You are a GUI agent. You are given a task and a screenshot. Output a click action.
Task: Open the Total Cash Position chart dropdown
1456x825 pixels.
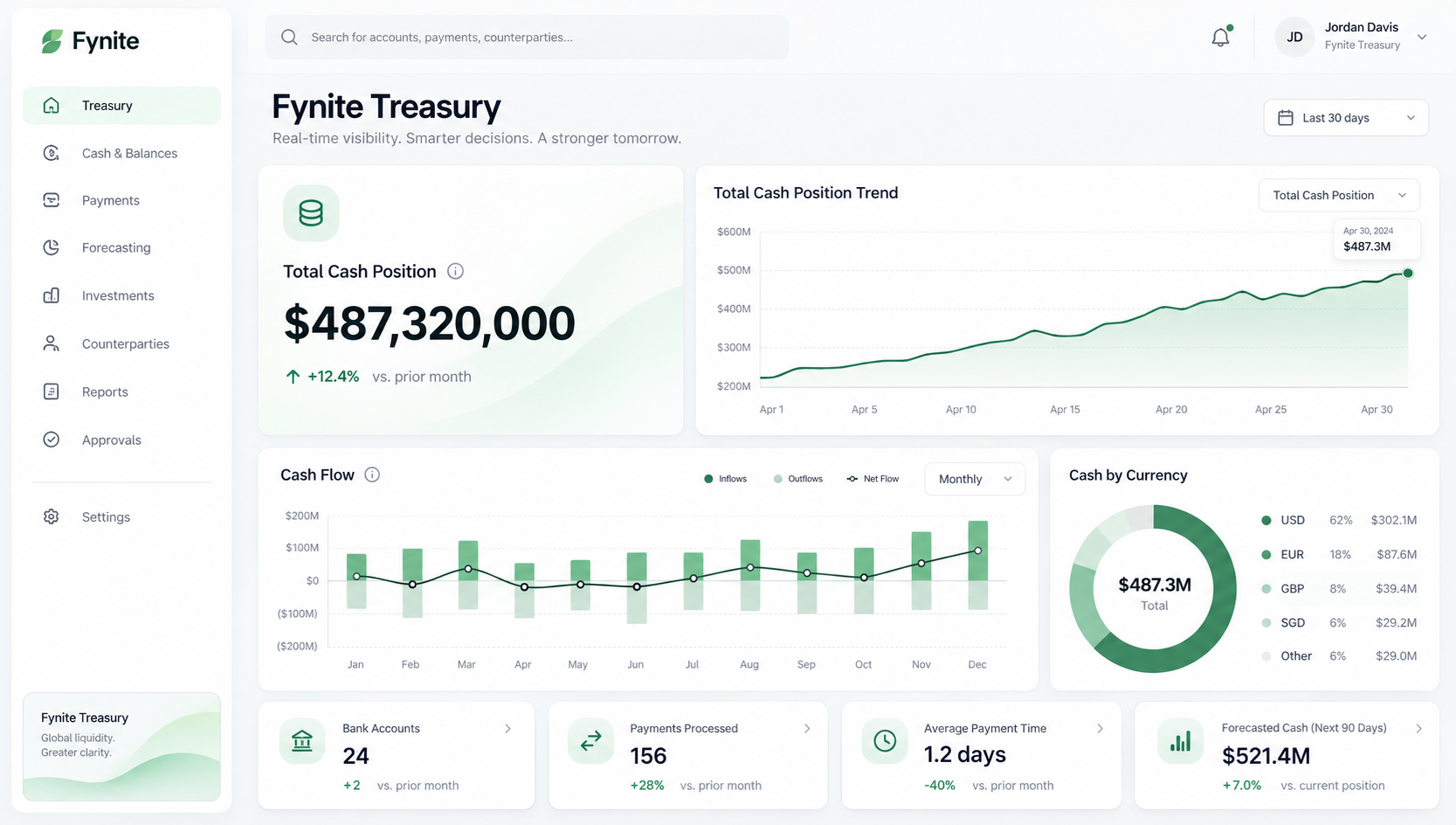[x=1339, y=195]
